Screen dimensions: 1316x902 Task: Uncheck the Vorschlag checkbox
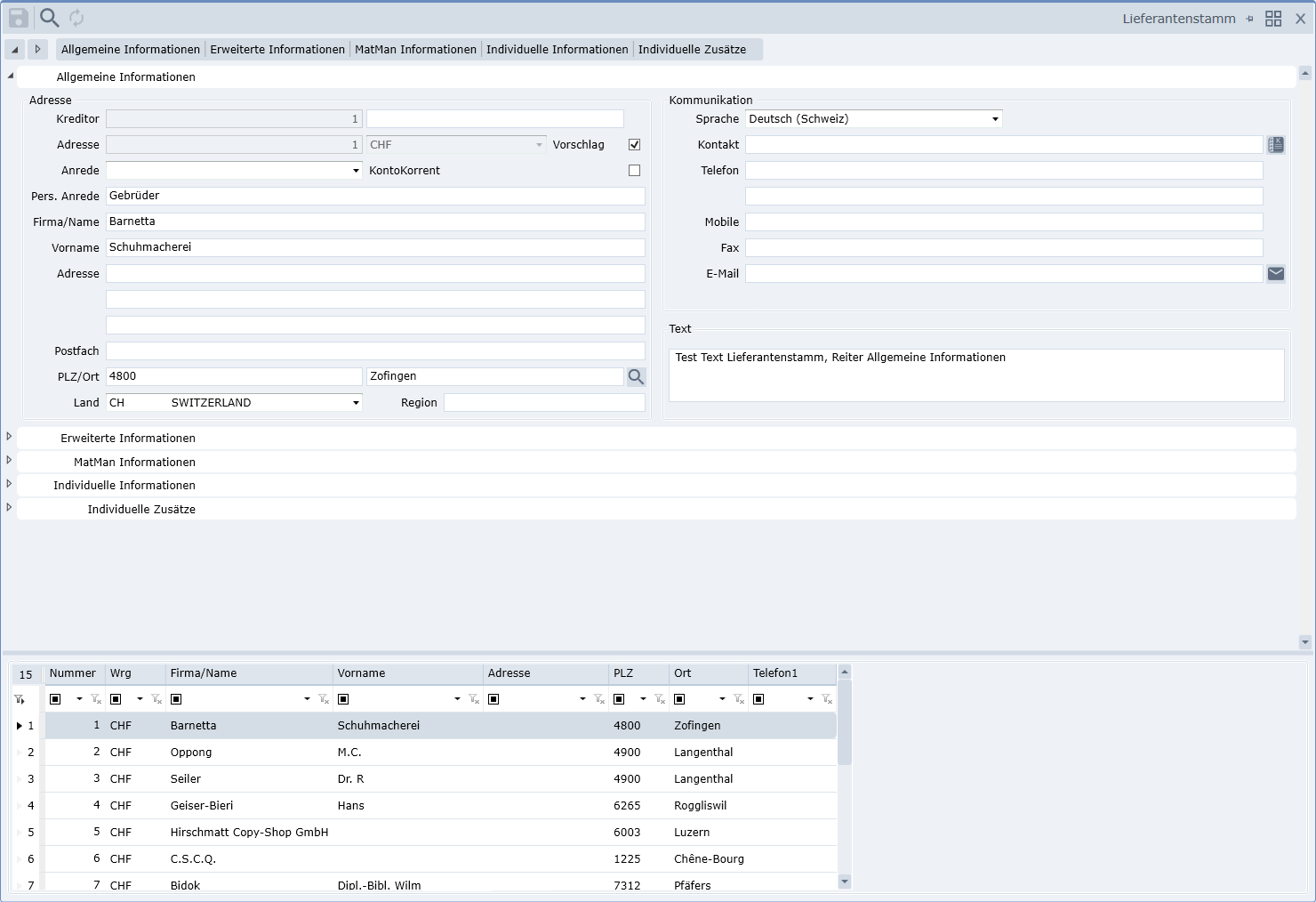635,145
